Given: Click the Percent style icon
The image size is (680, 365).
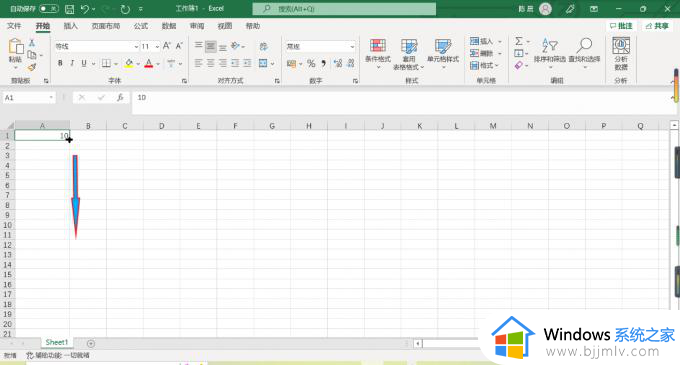Looking at the screenshot, I should [x=311, y=64].
